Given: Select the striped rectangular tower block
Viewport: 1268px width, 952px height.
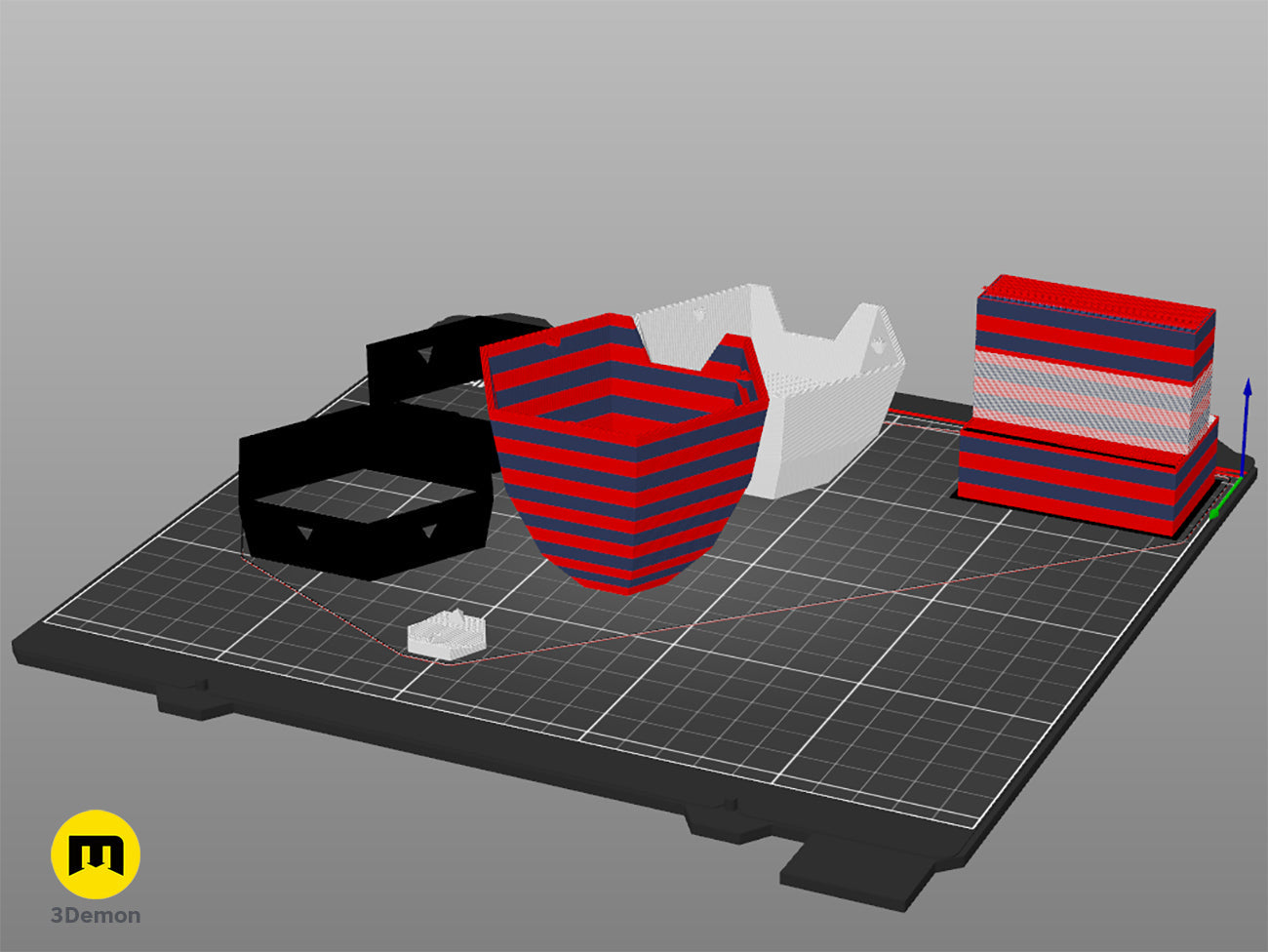Looking at the screenshot, I should (1088, 405).
